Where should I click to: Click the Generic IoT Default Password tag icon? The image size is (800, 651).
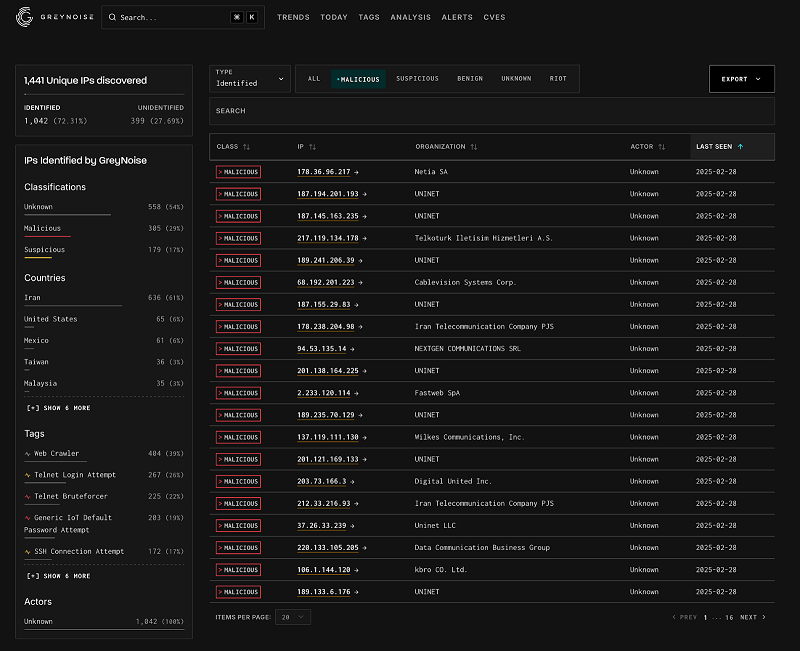click(x=28, y=518)
